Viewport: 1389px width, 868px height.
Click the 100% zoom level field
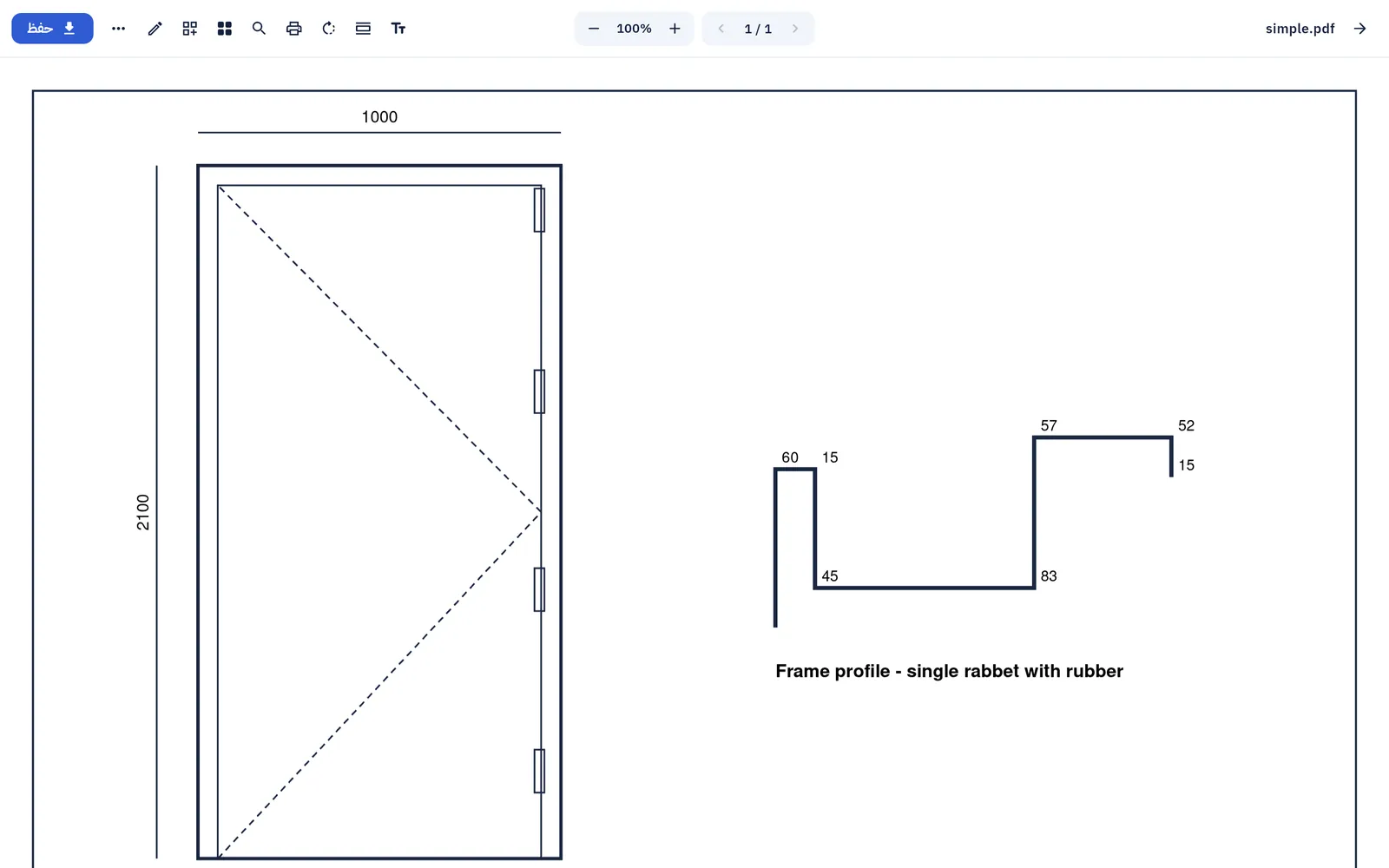tap(634, 29)
